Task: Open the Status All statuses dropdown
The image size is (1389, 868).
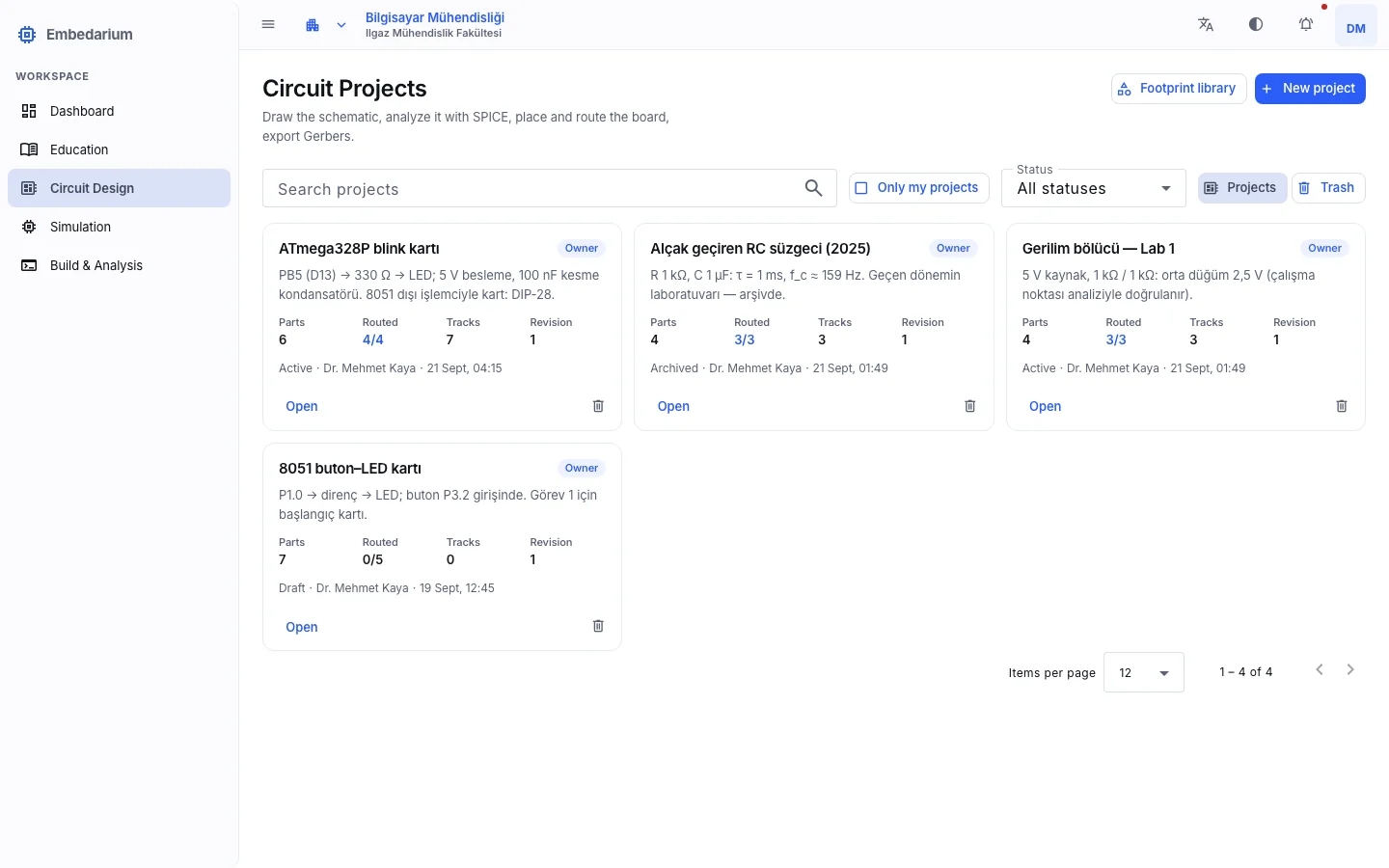Action: coord(1094,188)
